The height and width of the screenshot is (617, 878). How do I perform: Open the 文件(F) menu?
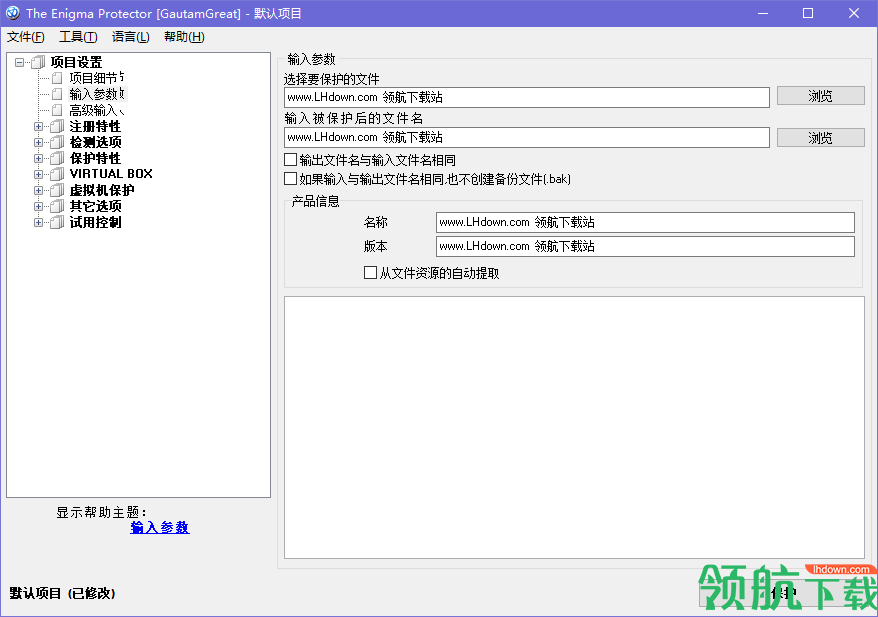(x=26, y=37)
